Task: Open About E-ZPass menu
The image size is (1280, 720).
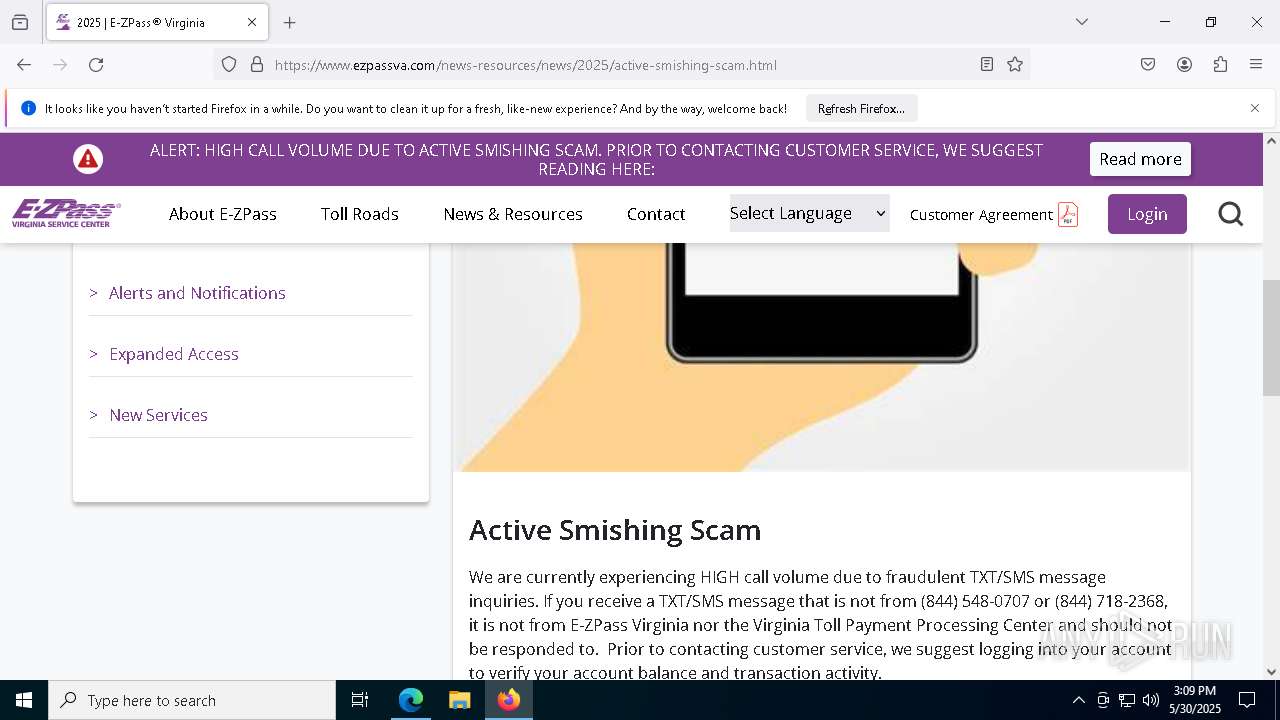Action: 223,214
